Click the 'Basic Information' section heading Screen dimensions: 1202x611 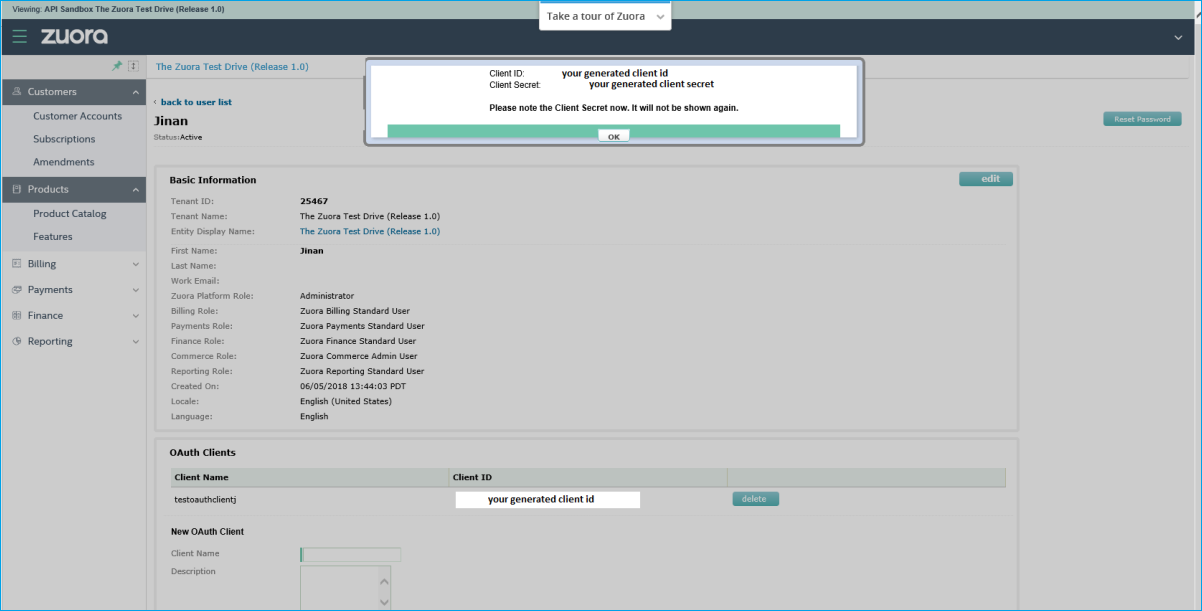[213, 180]
